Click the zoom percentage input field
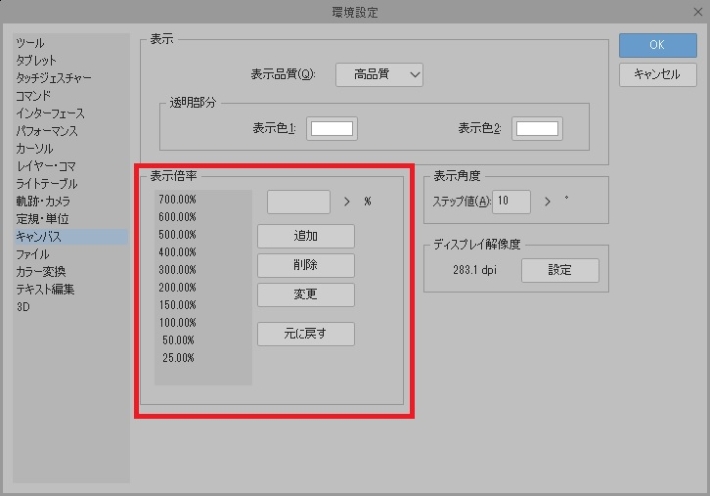This screenshot has height=496, width=710. tap(299, 202)
